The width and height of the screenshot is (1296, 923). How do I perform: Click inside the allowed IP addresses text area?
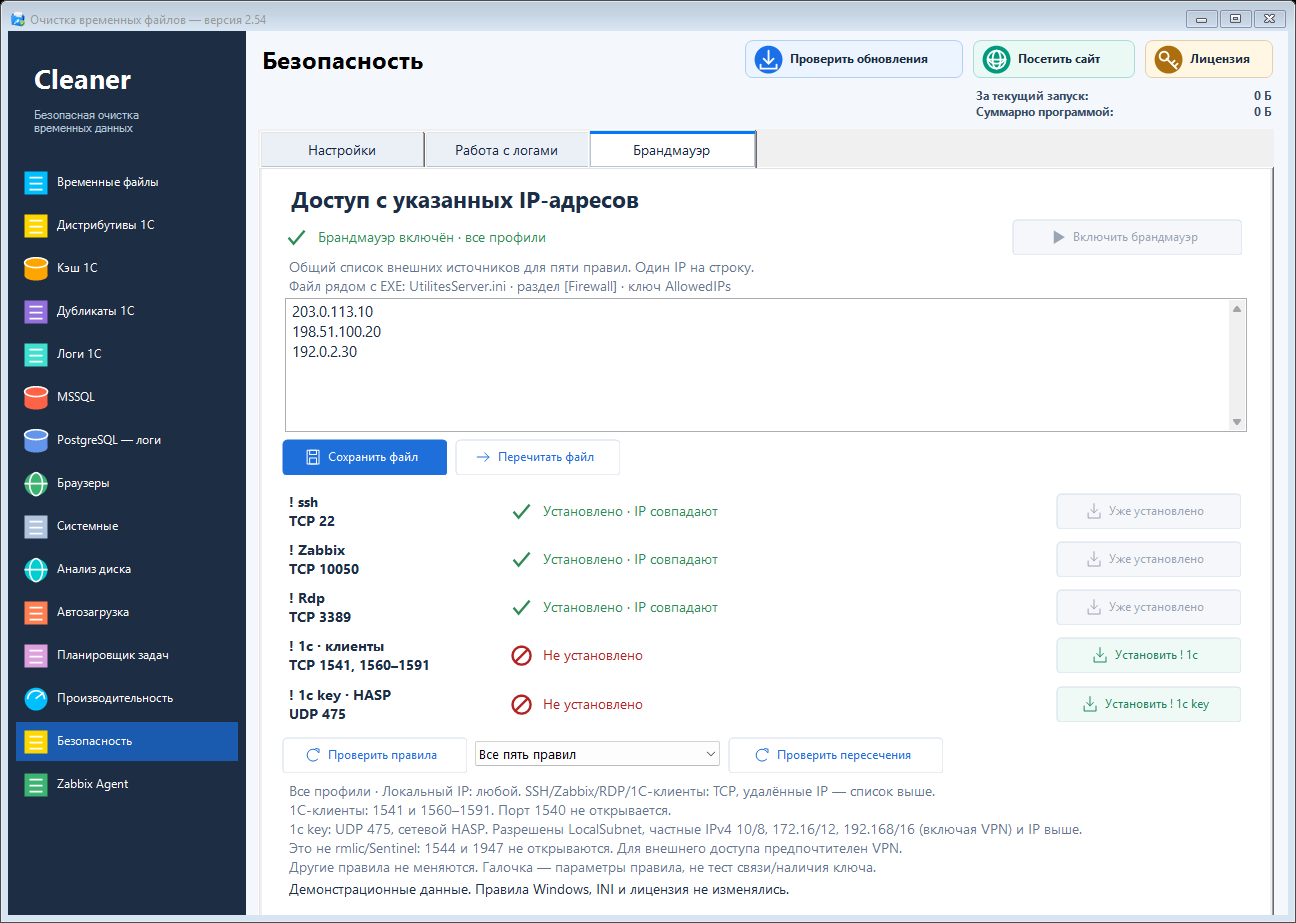[765, 366]
